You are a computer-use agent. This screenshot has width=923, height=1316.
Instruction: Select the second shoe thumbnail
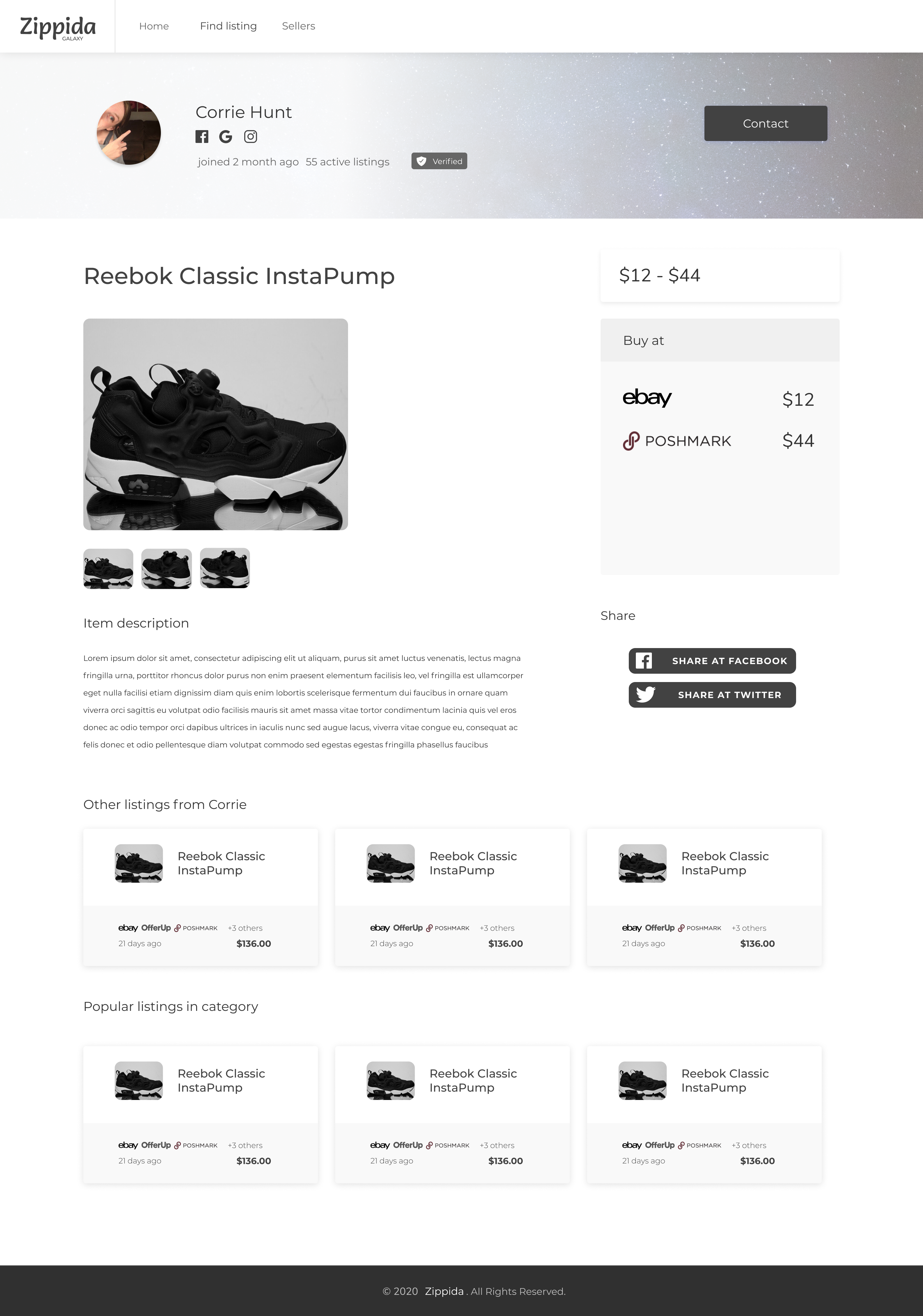tap(167, 569)
